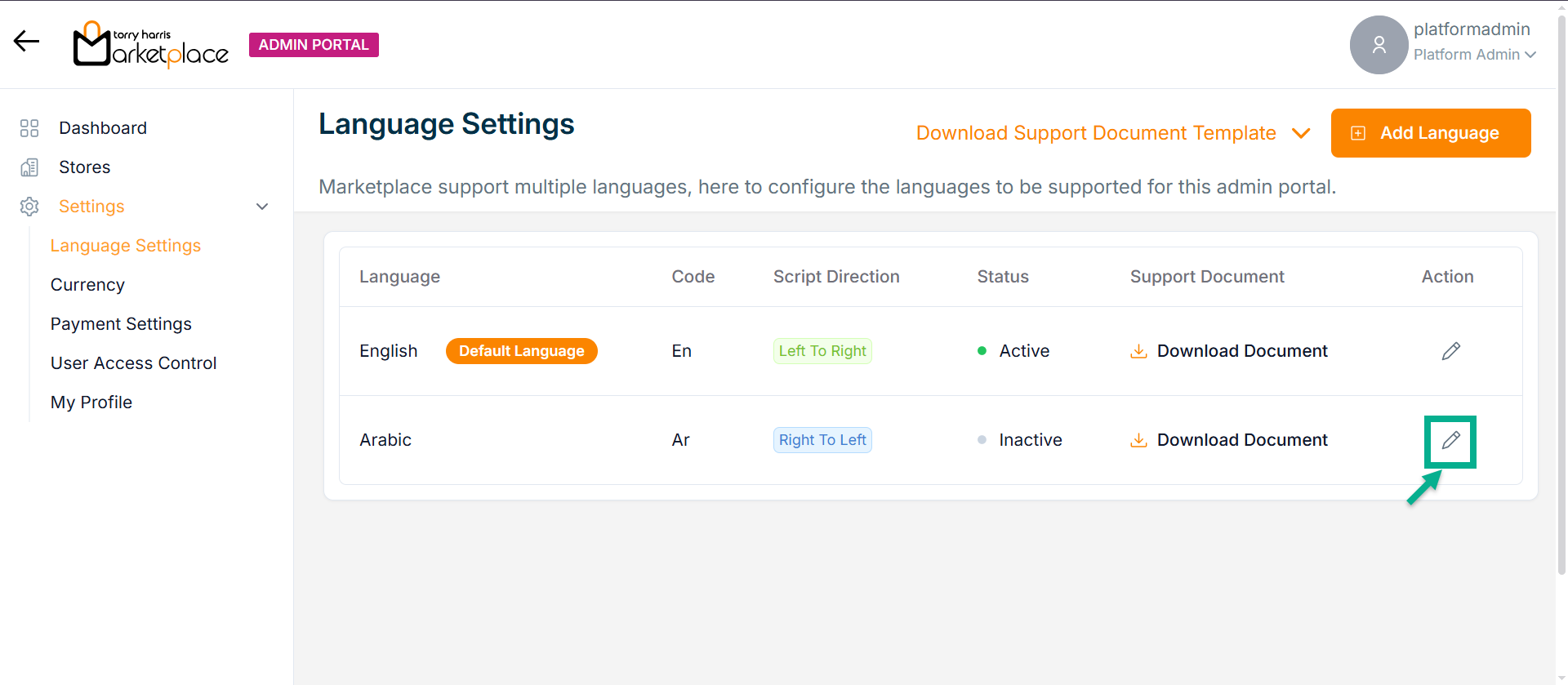Expand Download Support Document Template dropdown

pos(1301,133)
